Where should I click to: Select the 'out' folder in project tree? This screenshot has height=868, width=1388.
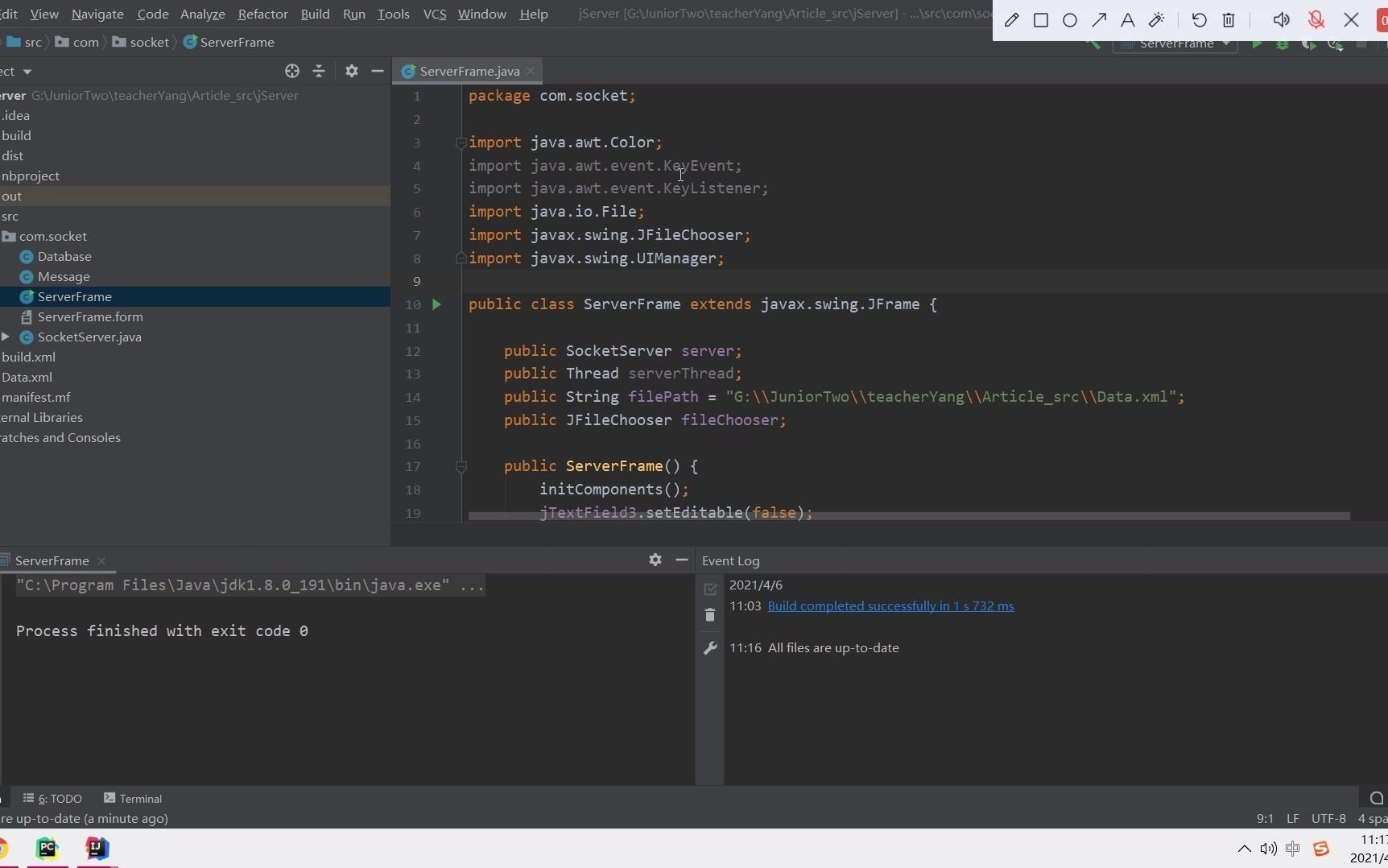coord(11,196)
